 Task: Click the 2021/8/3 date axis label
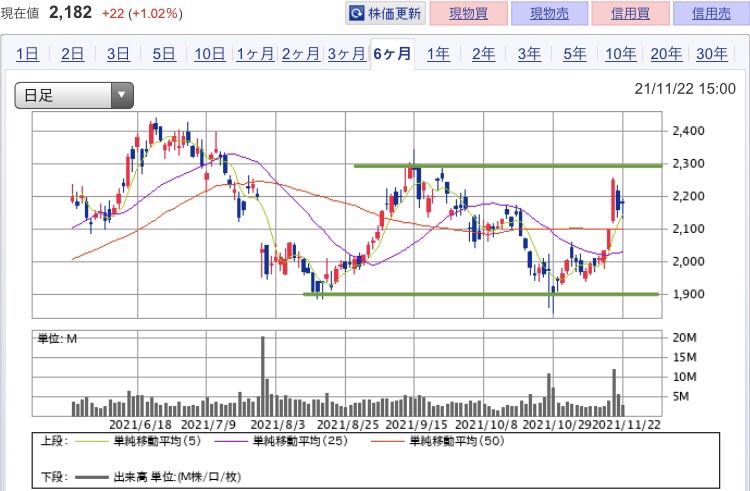pyautogui.click(x=278, y=425)
